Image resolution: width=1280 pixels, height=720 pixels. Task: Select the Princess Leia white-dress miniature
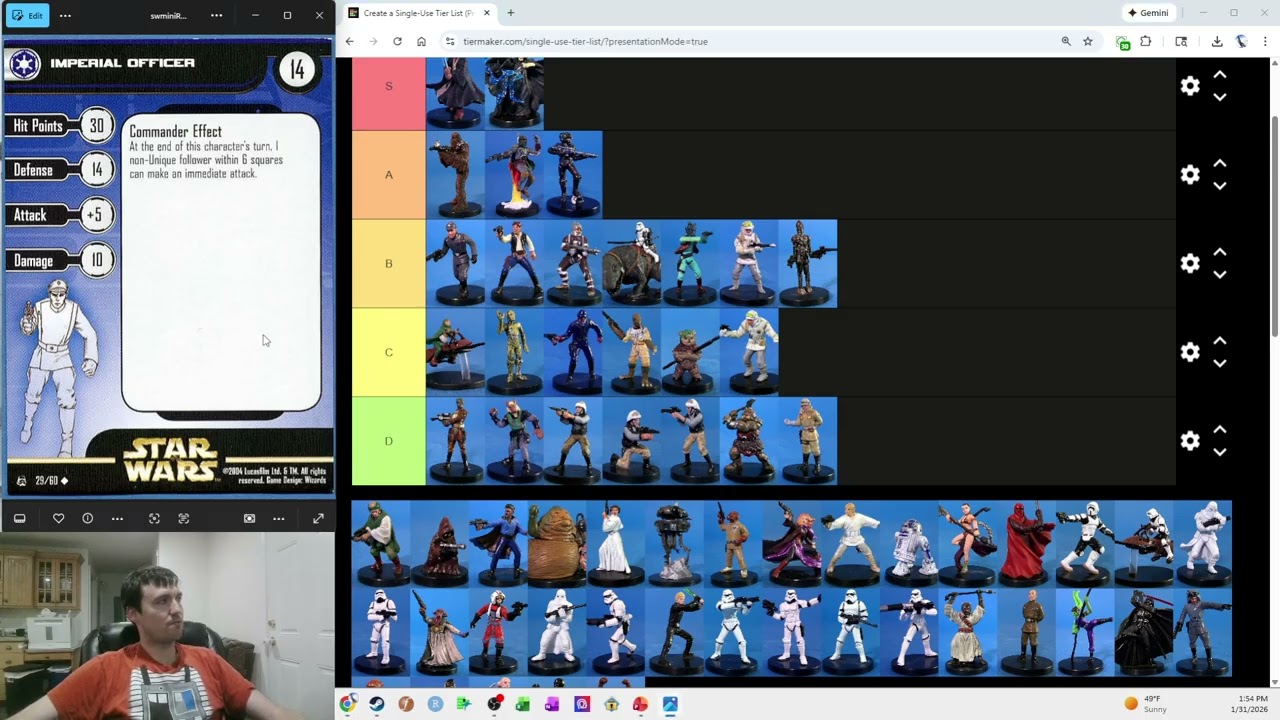(615, 544)
